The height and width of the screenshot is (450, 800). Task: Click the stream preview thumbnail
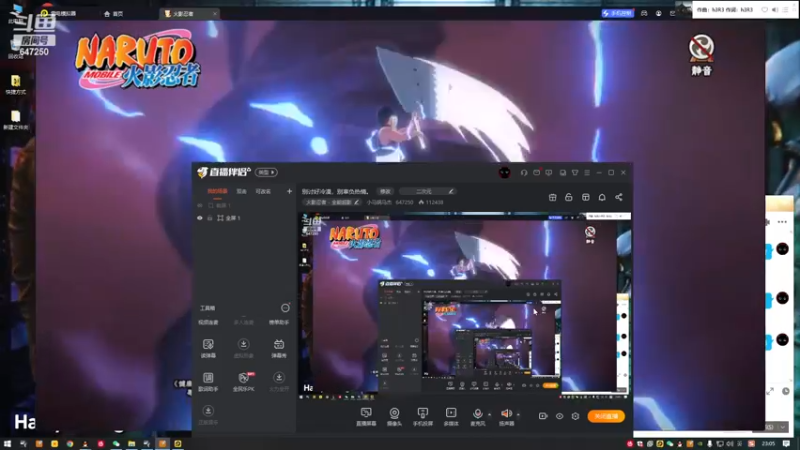[465, 306]
